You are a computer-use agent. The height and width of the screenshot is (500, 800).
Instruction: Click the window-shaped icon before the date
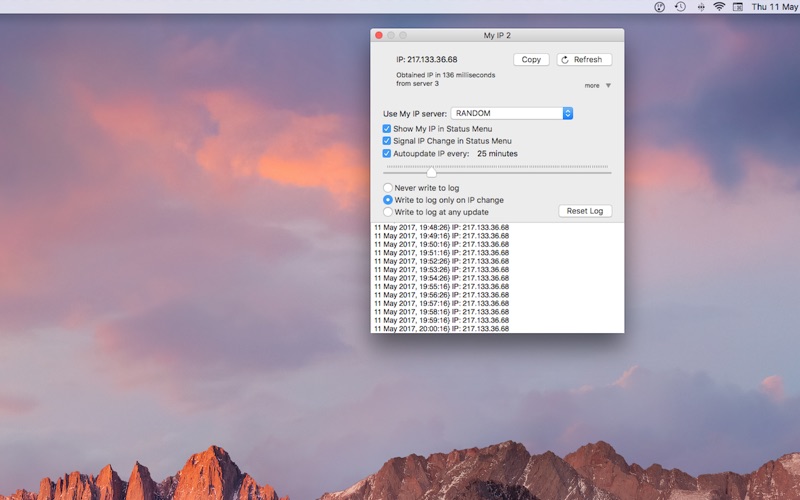pyautogui.click(x=738, y=7)
